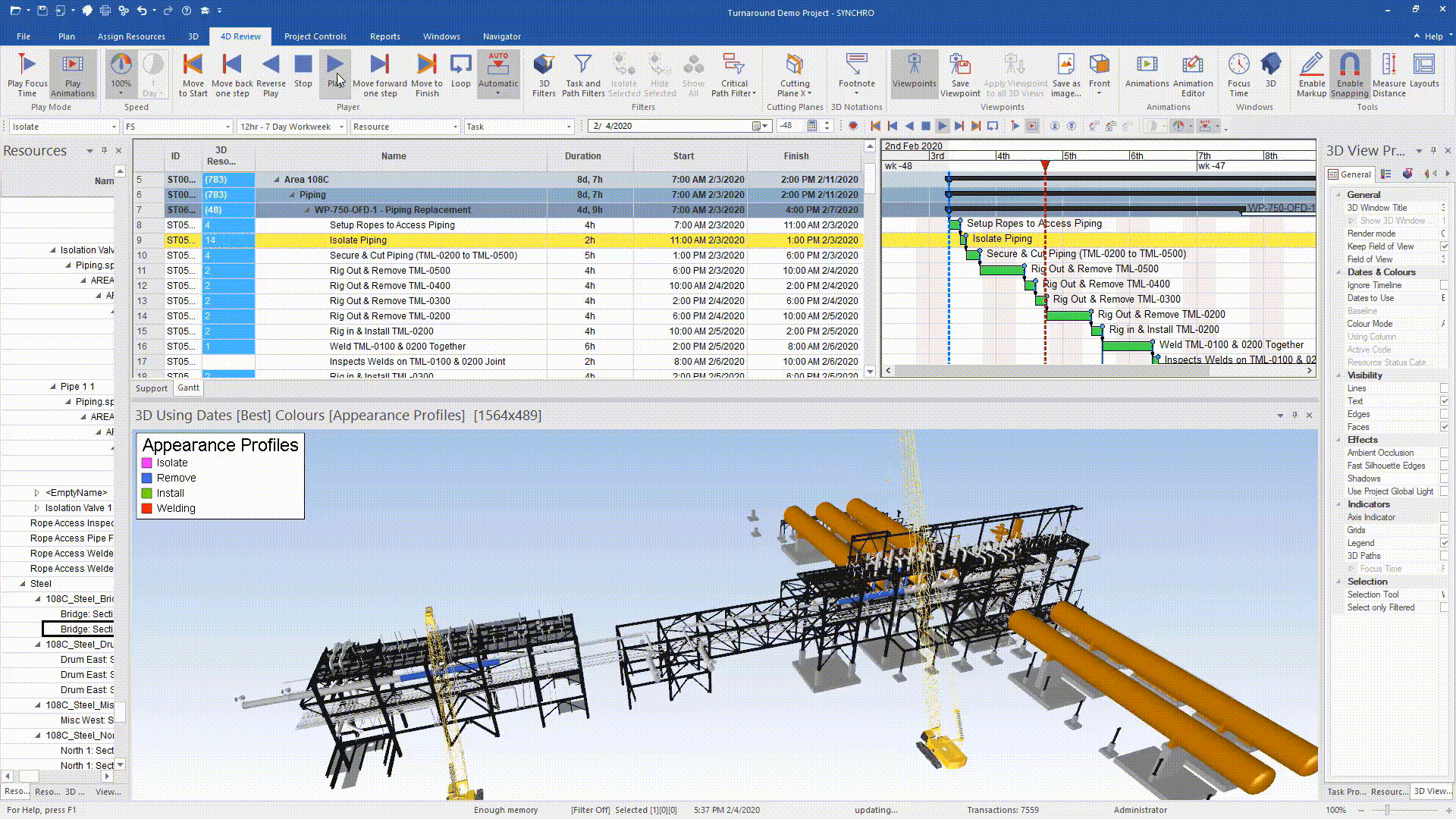Open Focus Time window
The image size is (1456, 819).
click(x=1238, y=74)
